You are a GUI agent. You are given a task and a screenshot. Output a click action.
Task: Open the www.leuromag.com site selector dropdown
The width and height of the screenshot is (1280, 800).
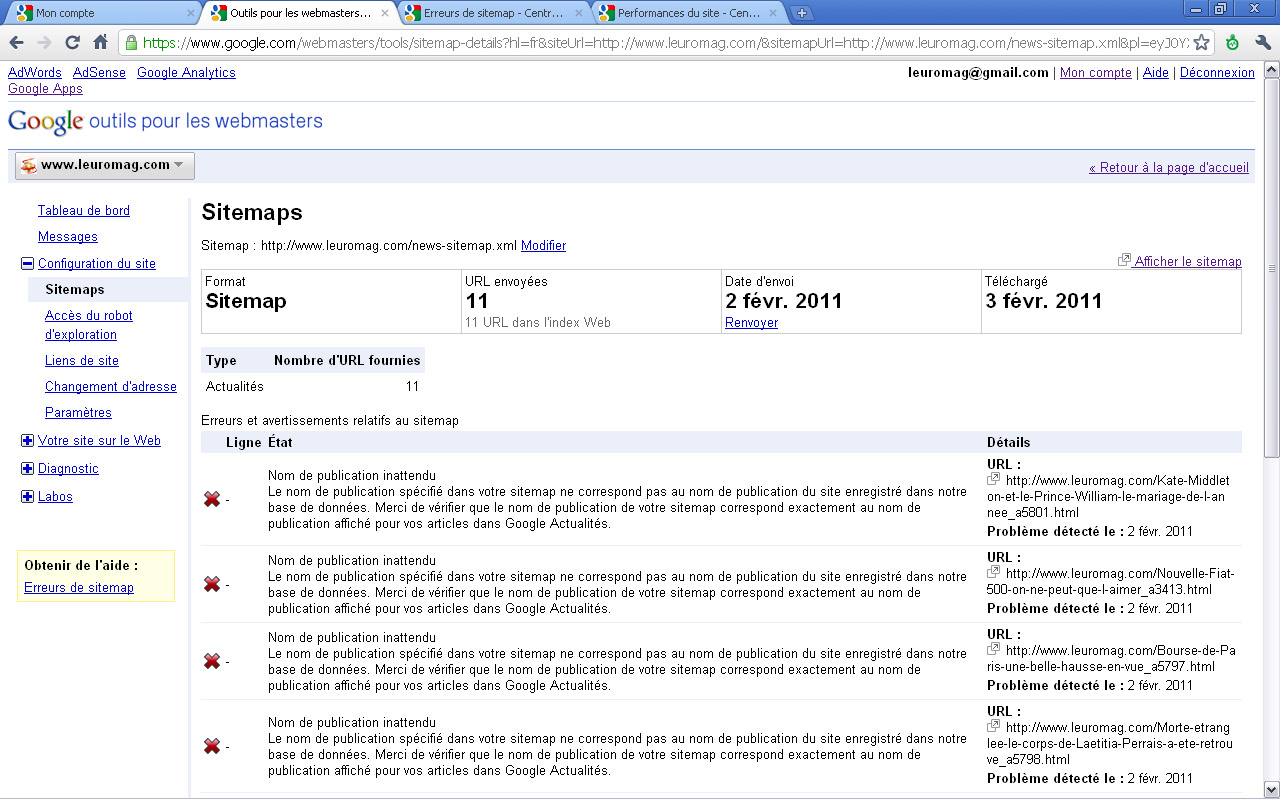pos(105,166)
